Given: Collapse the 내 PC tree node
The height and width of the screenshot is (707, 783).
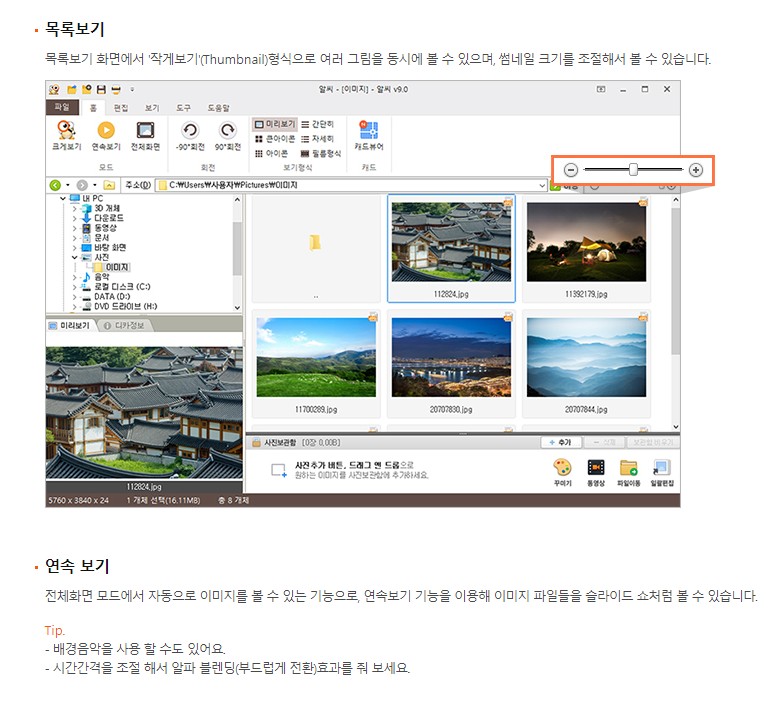Looking at the screenshot, I should coord(63,199).
